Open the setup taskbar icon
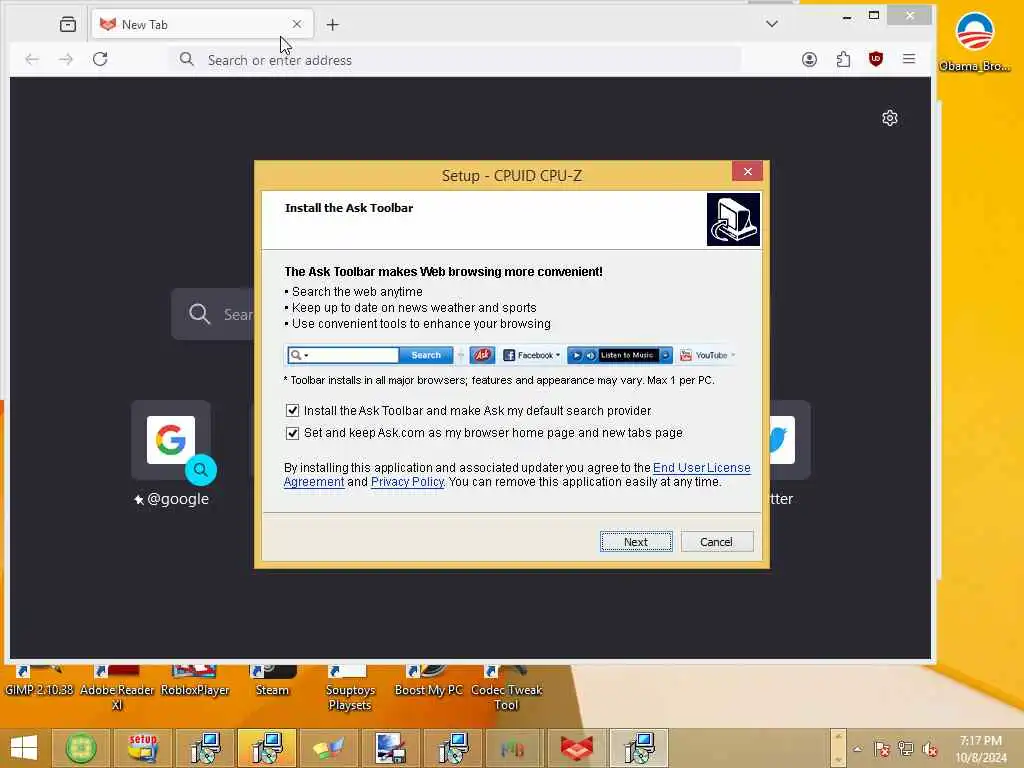1024x768 pixels. [x=143, y=748]
